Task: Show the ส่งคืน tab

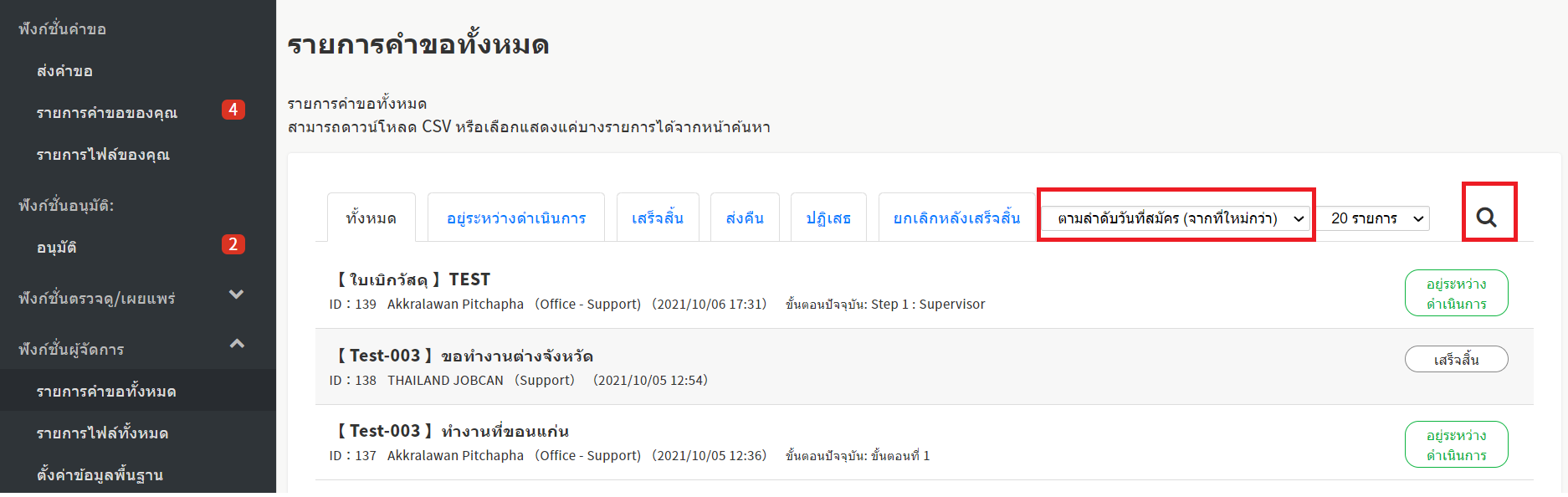Action: (x=745, y=218)
